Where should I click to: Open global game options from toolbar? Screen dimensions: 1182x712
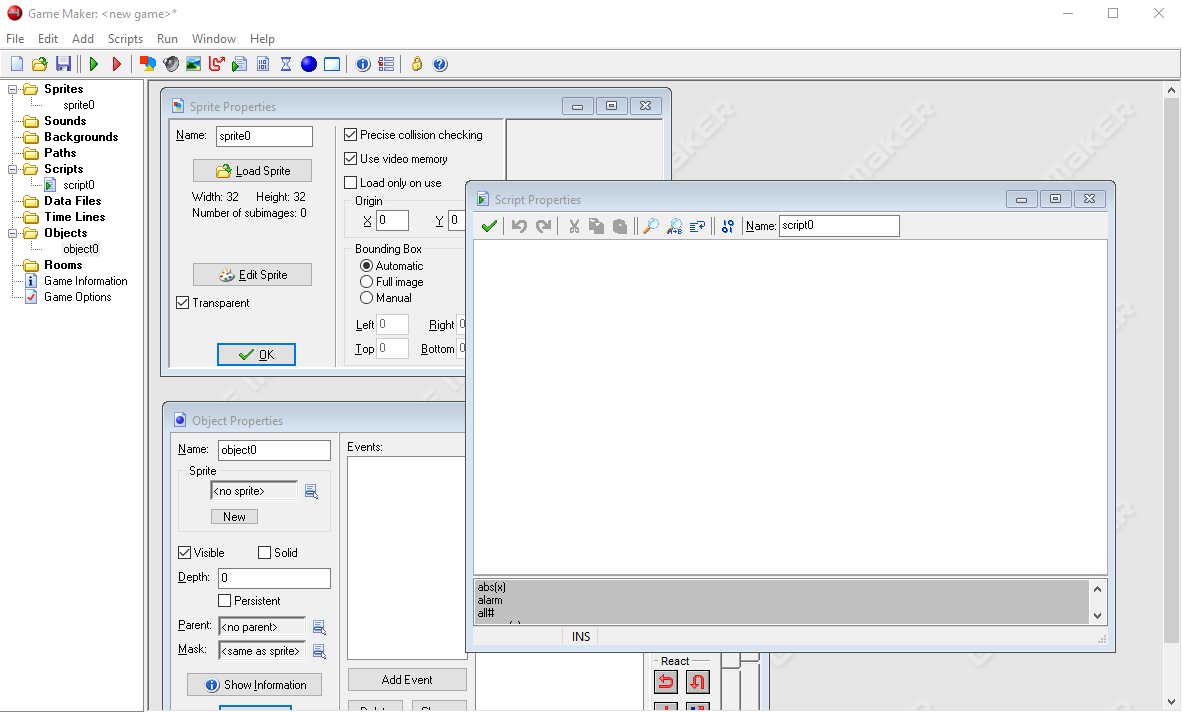[386, 64]
